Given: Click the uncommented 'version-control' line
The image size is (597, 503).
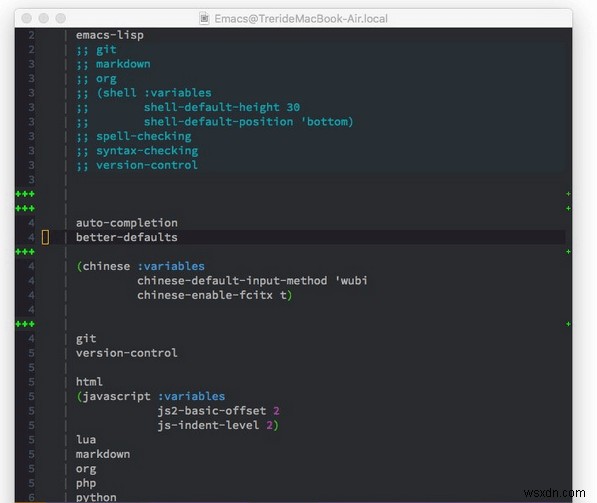Looking at the screenshot, I should click(127, 353).
